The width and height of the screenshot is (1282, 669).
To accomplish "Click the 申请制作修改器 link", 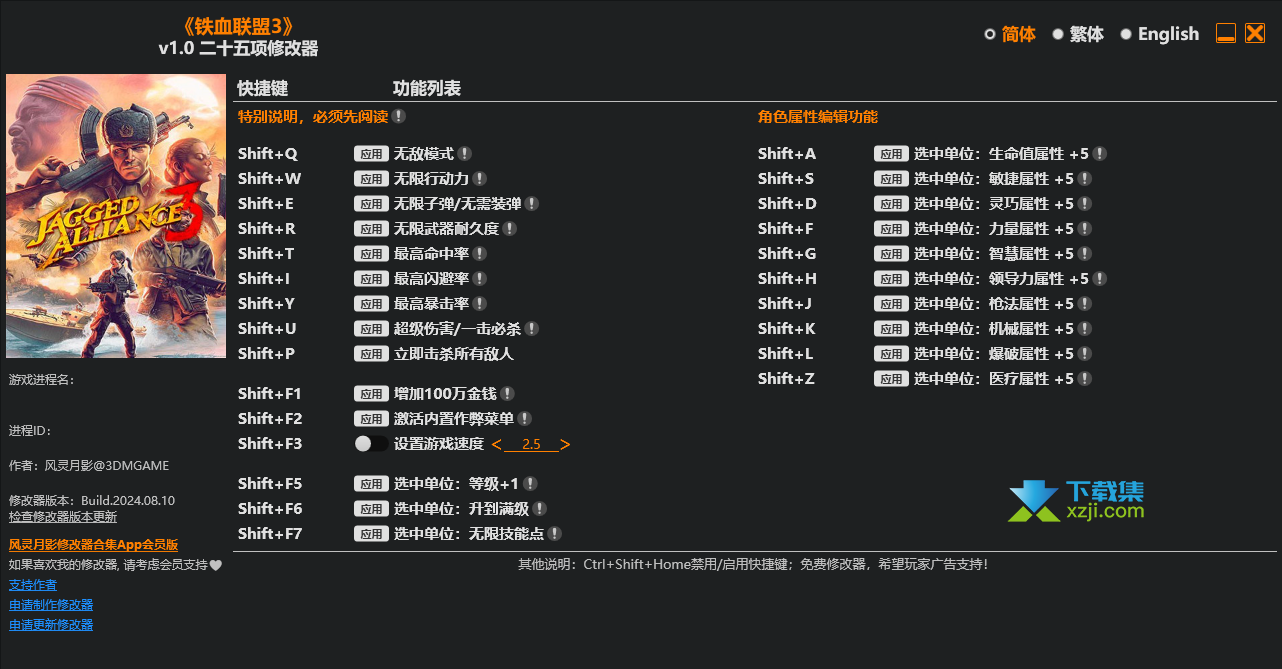I will pos(51,605).
